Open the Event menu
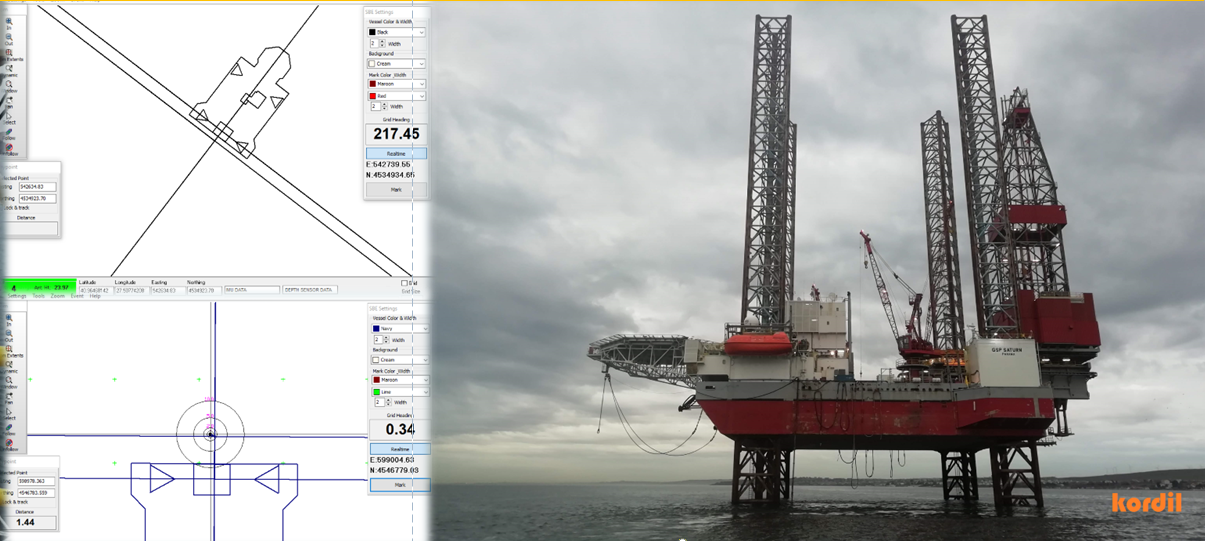 click(x=77, y=296)
